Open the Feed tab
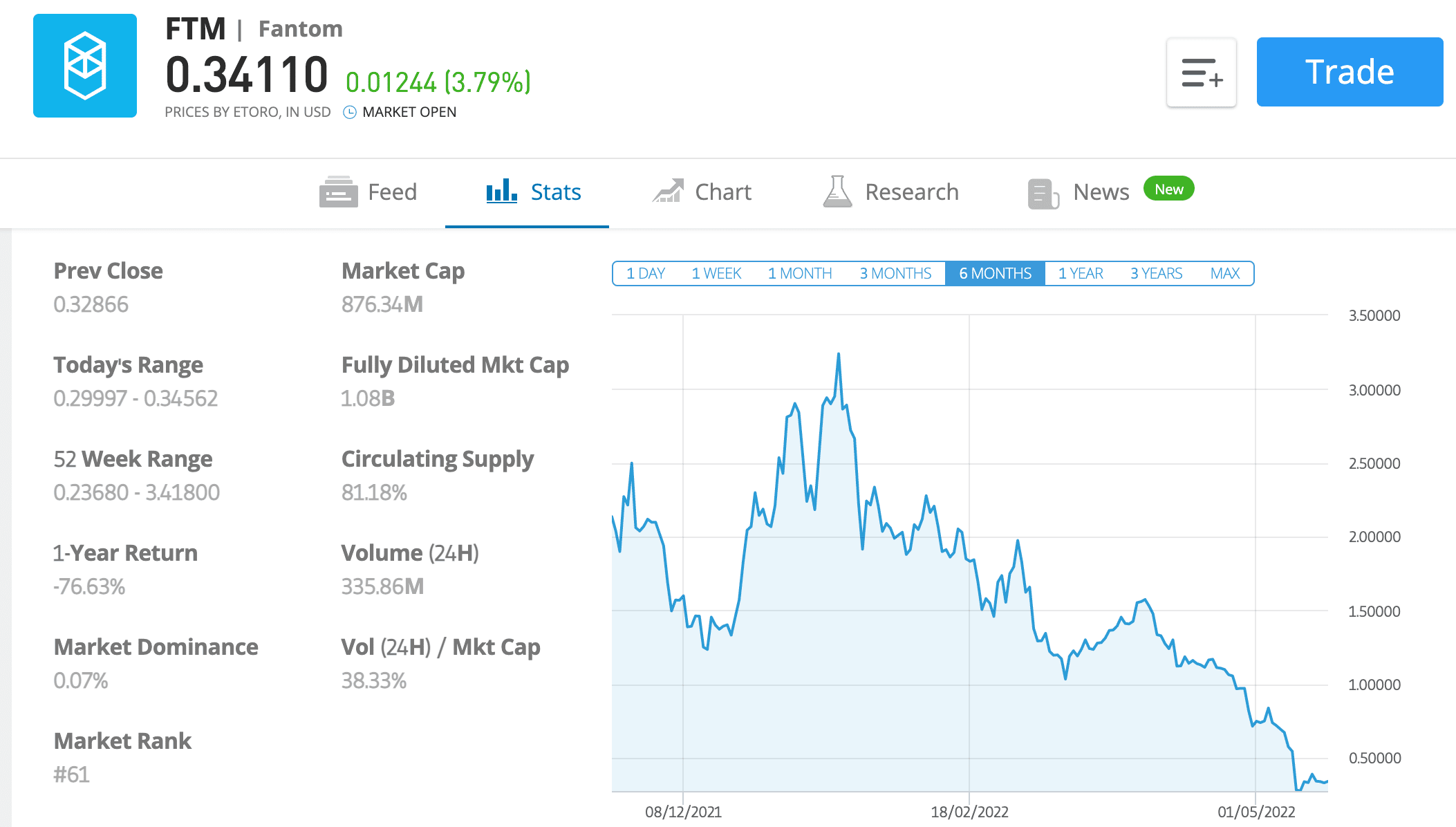 point(368,192)
